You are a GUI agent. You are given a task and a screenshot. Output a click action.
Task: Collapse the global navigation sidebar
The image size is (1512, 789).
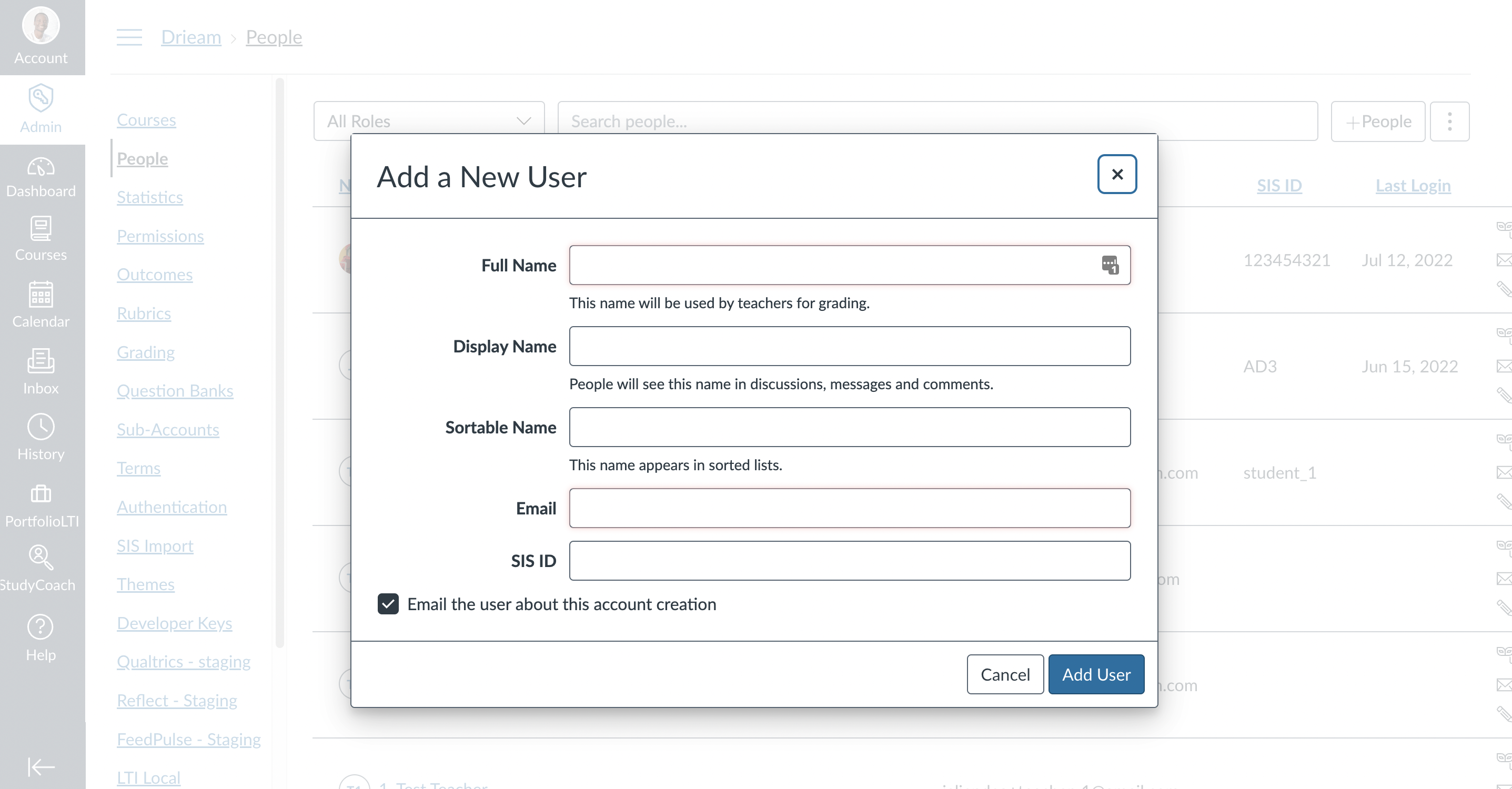pos(41,767)
